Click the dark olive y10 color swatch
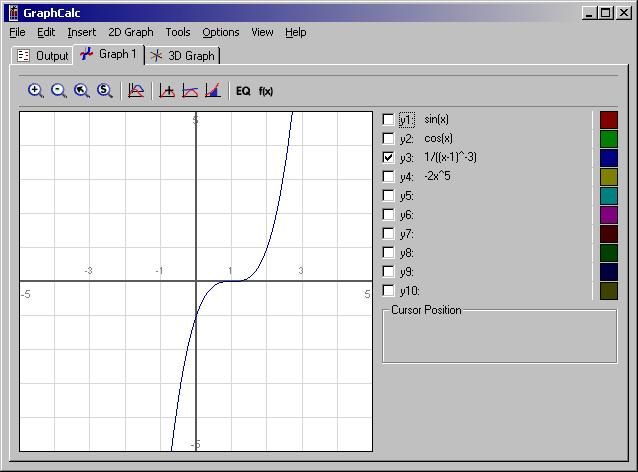The height and width of the screenshot is (472, 638). pos(609,291)
